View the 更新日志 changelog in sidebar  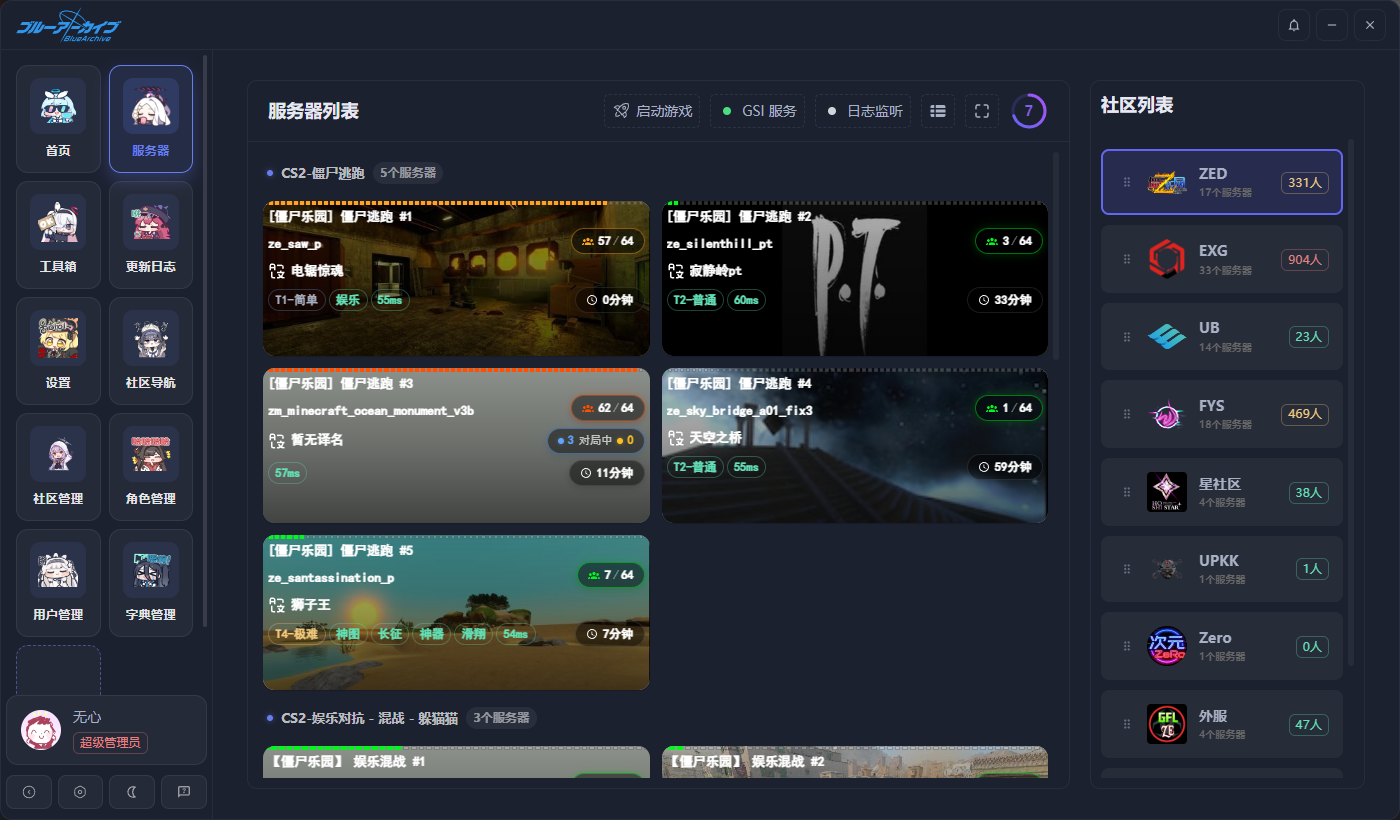pyautogui.click(x=151, y=234)
